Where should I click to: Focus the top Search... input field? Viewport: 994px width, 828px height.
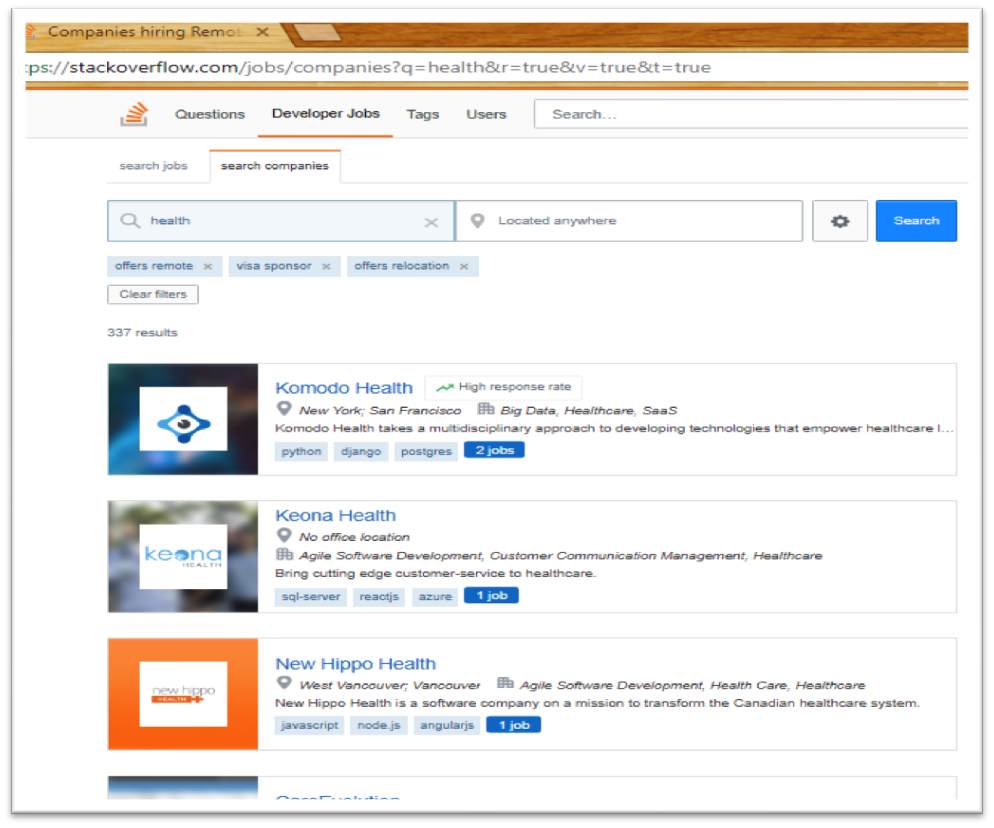point(751,114)
